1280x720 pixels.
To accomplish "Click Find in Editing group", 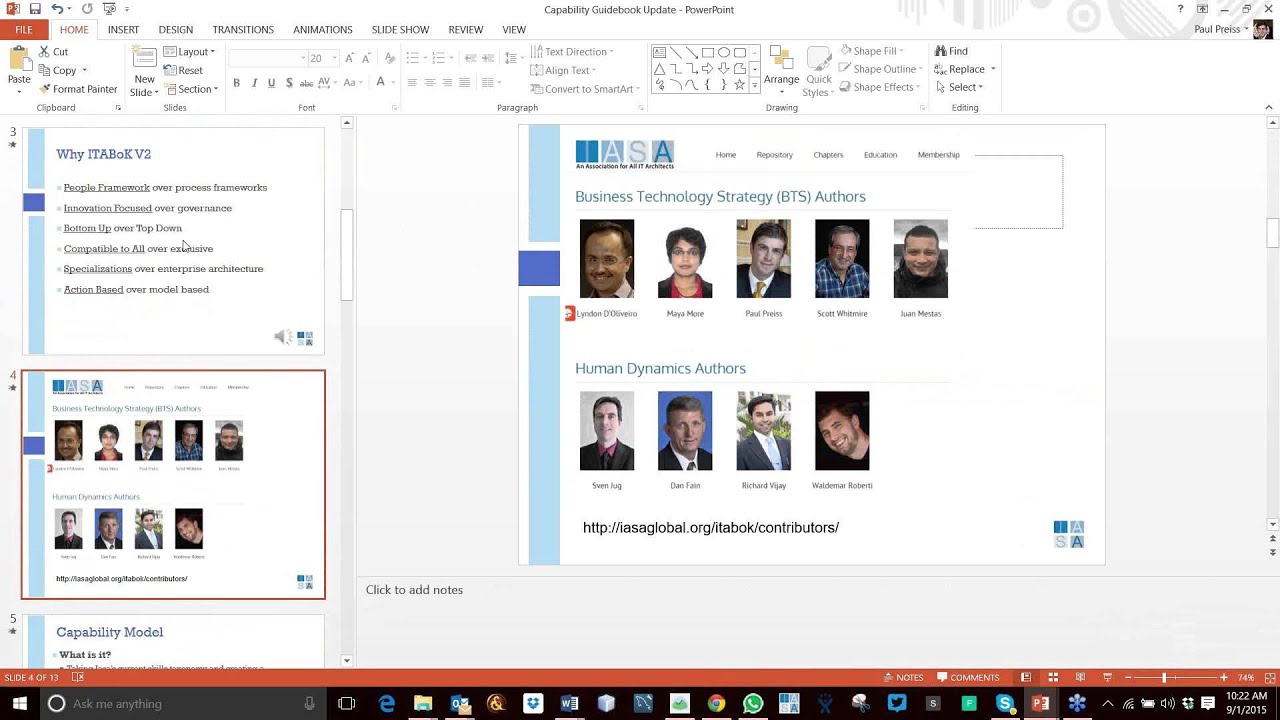I will 951,51.
